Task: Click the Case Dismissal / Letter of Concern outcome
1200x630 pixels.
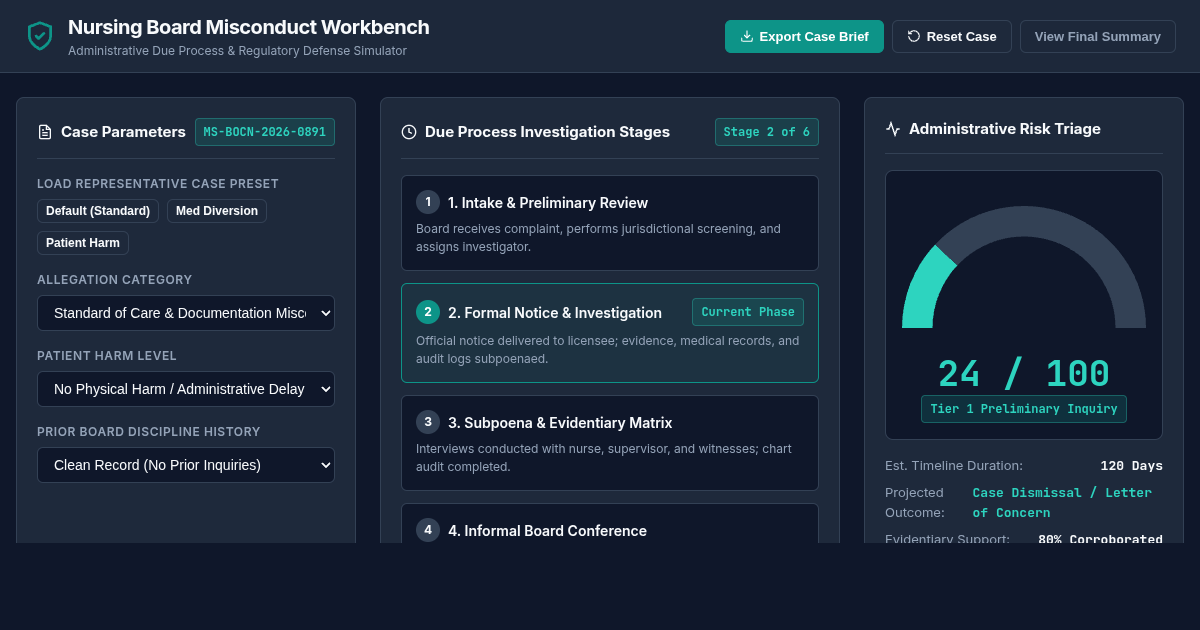Action: 1062,503
